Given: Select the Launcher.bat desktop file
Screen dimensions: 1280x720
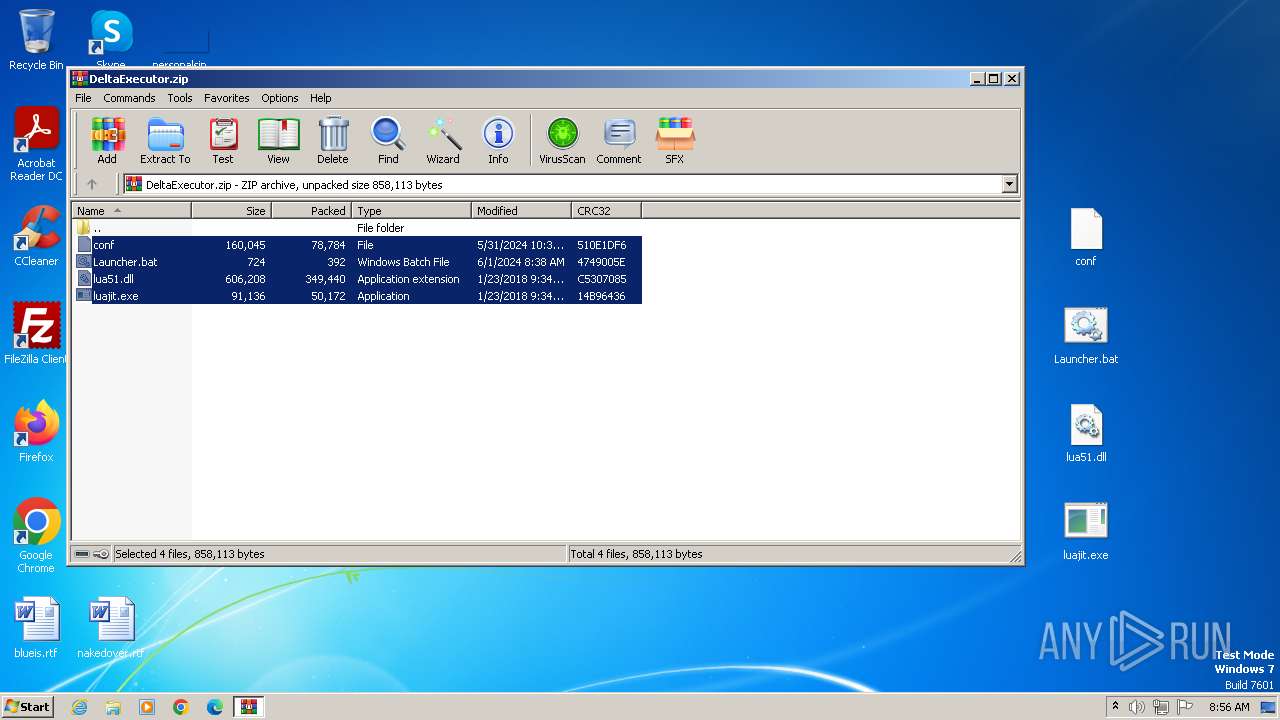Looking at the screenshot, I should pyautogui.click(x=1085, y=335).
